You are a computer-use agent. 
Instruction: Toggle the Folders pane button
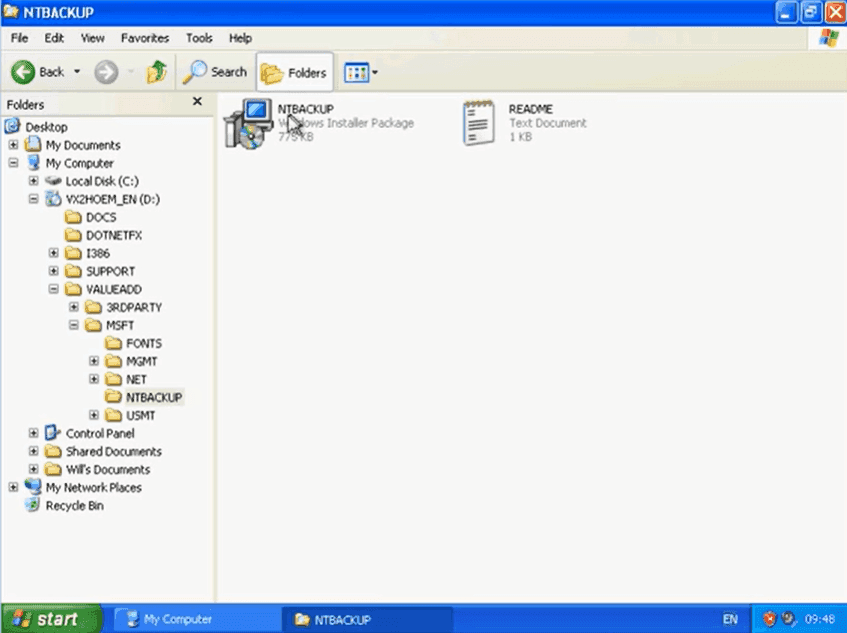[294, 72]
